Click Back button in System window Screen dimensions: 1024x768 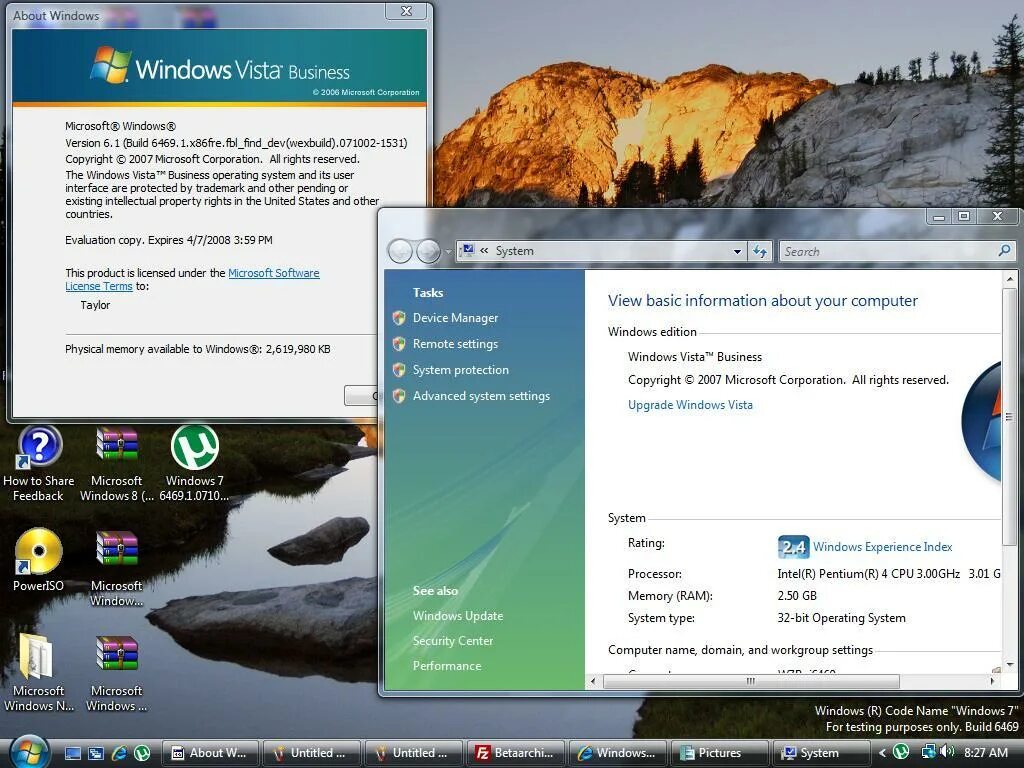point(400,251)
